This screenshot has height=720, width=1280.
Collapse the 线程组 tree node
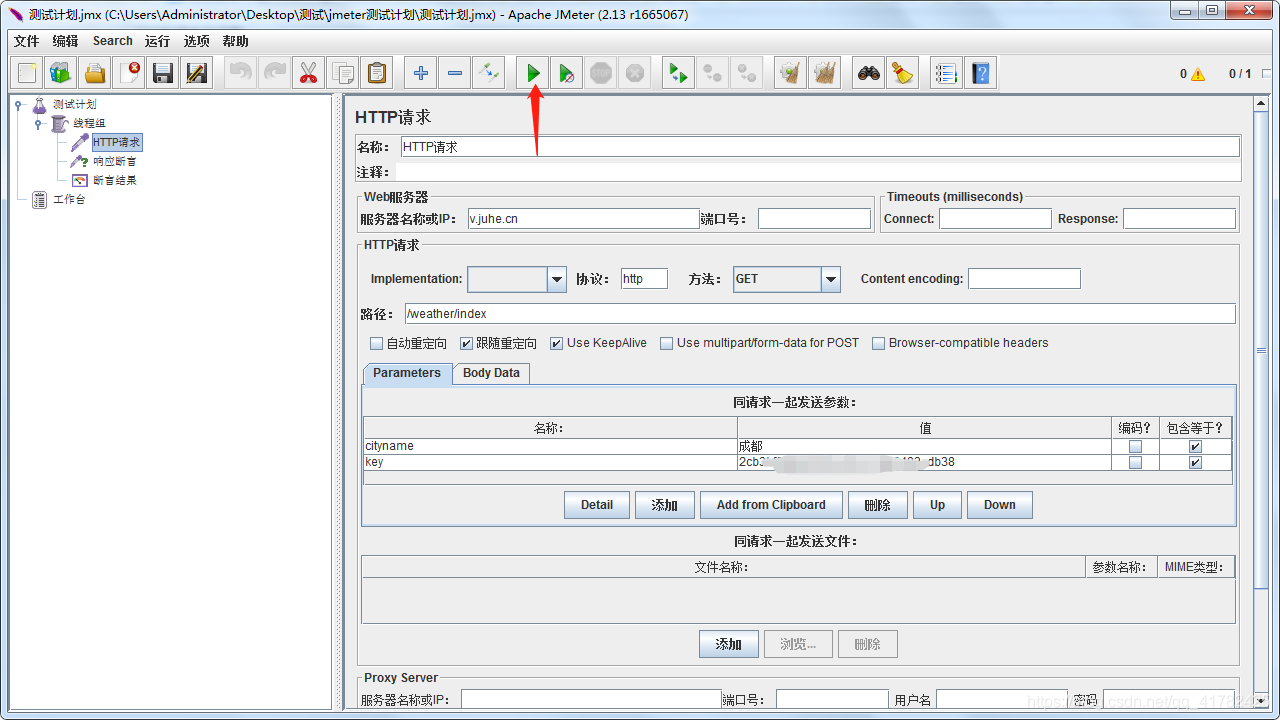click(x=38, y=123)
